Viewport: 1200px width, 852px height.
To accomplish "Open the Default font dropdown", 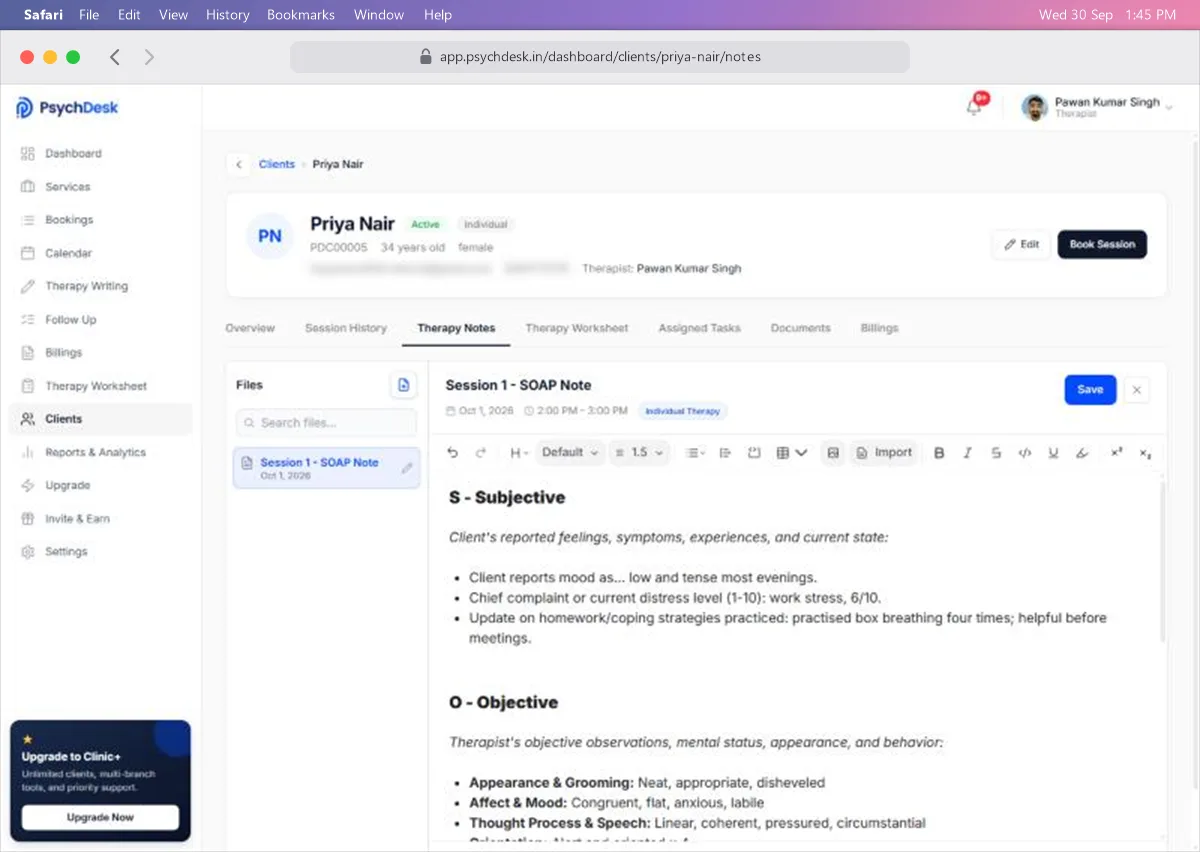I will (x=571, y=453).
